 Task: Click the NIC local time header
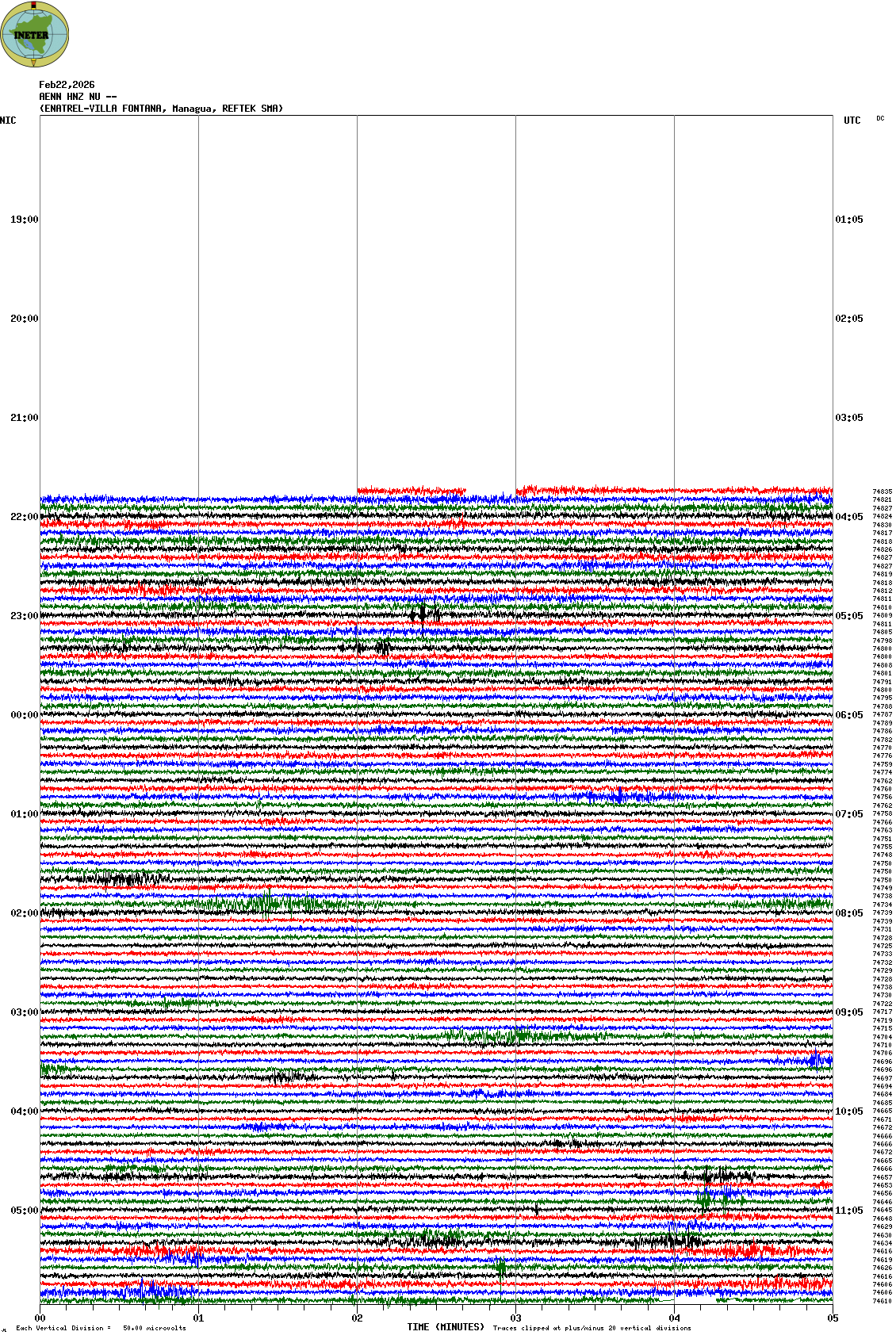(x=8, y=121)
